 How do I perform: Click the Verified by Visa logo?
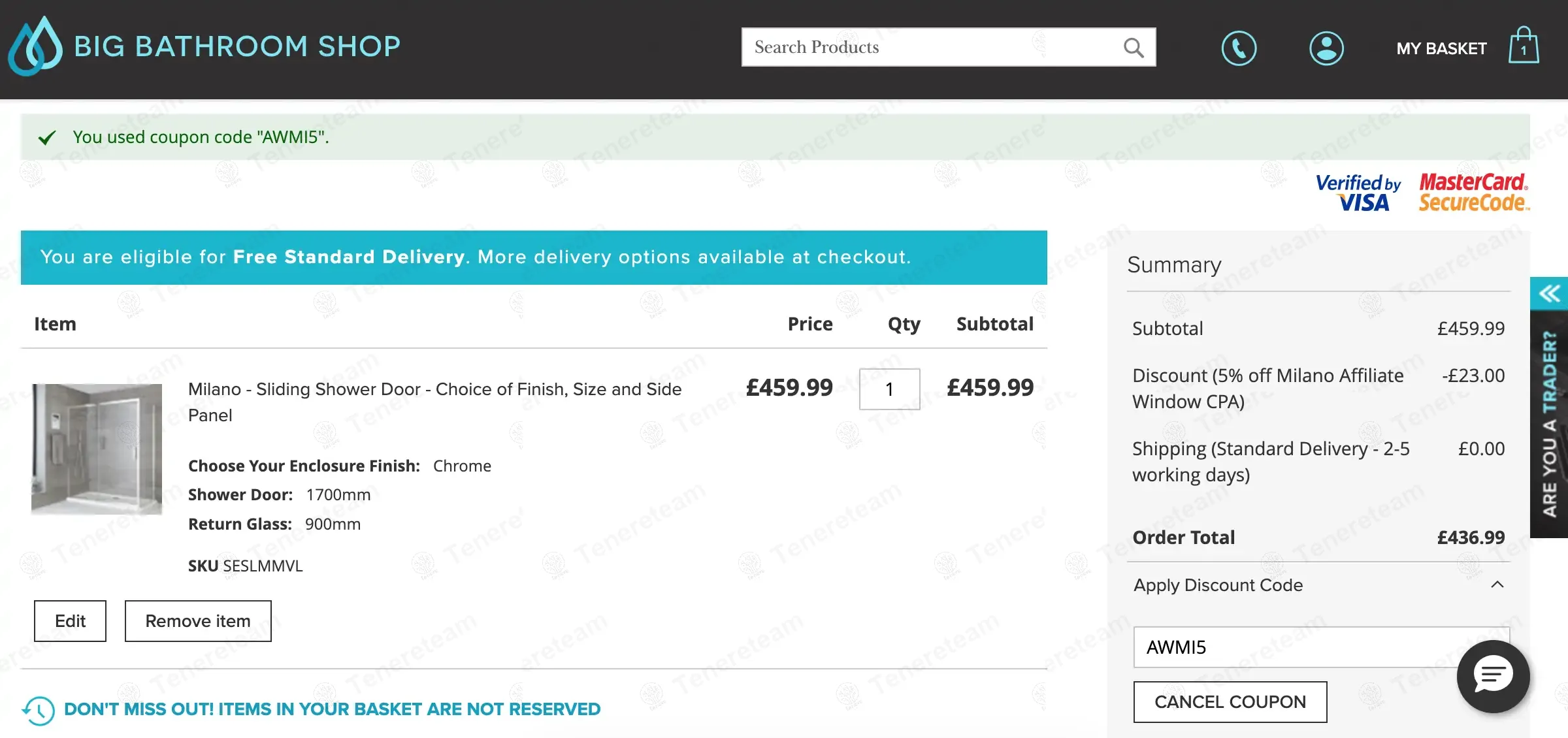pyautogui.click(x=1358, y=193)
